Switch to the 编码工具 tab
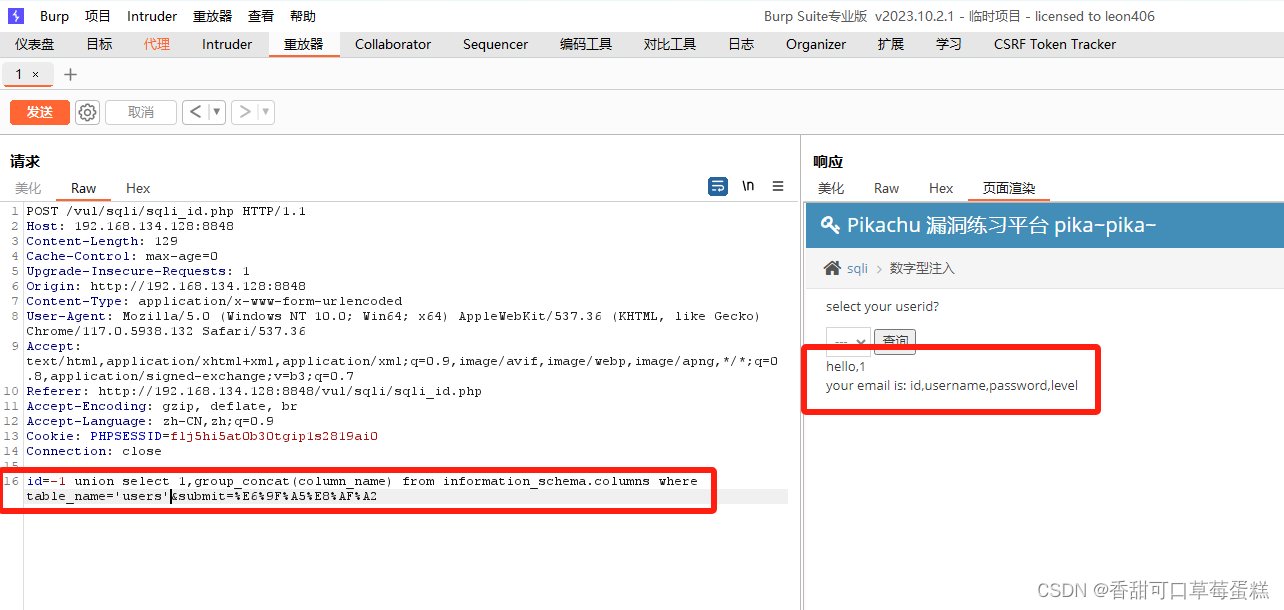Image resolution: width=1284 pixels, height=610 pixels. [586, 44]
